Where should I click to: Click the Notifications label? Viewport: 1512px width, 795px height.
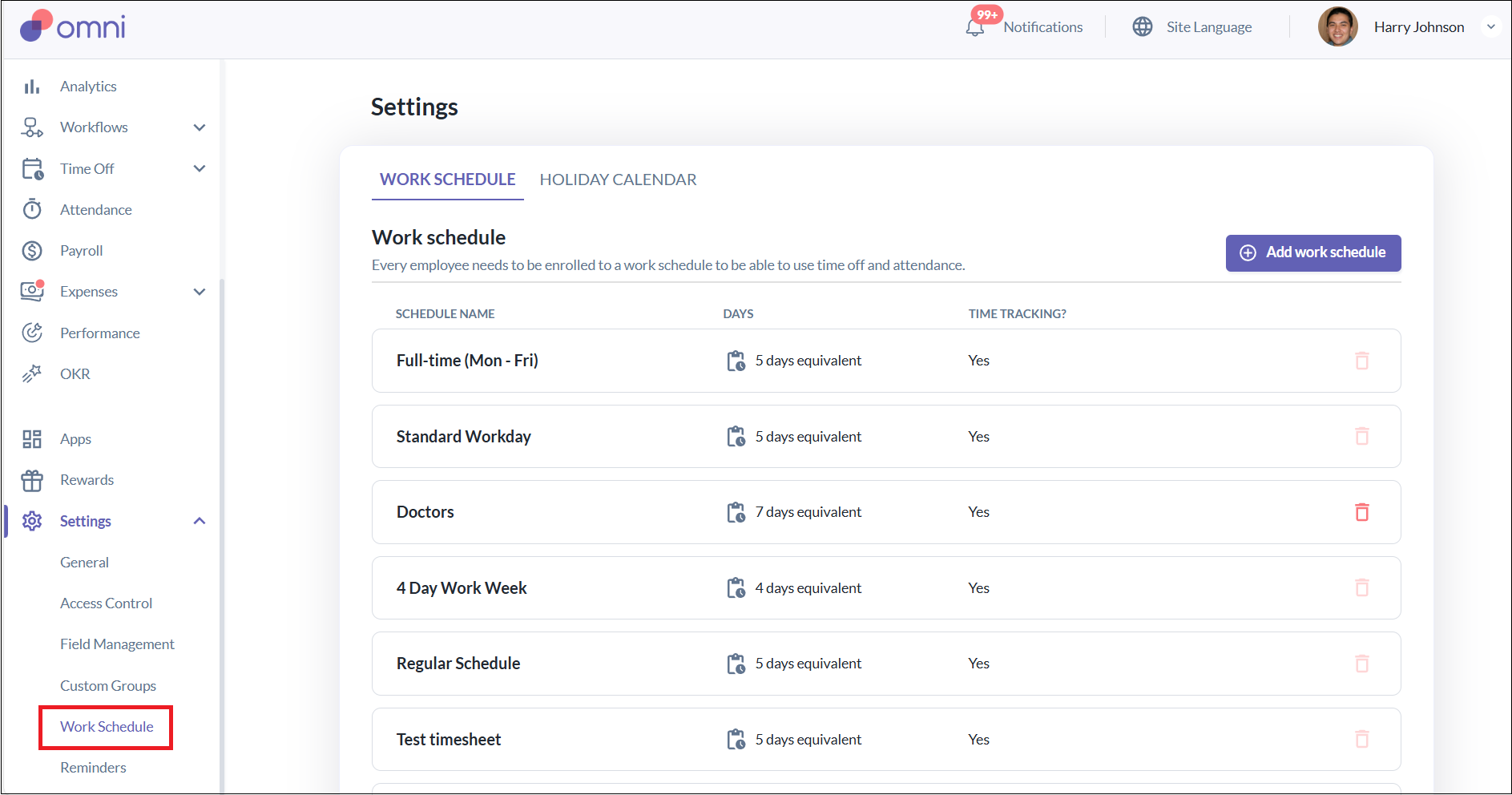[1042, 27]
